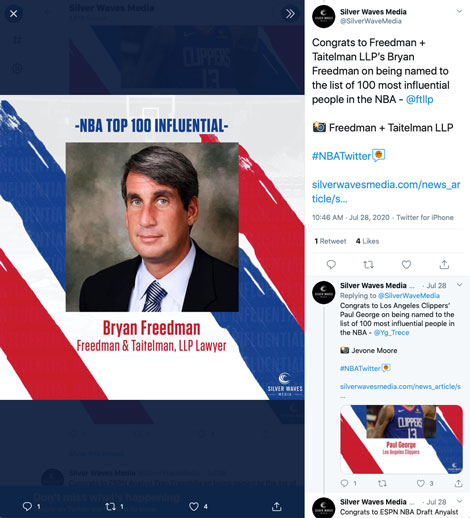Open the @ftllp mention link
This screenshot has height=518, width=470.
[419, 99]
